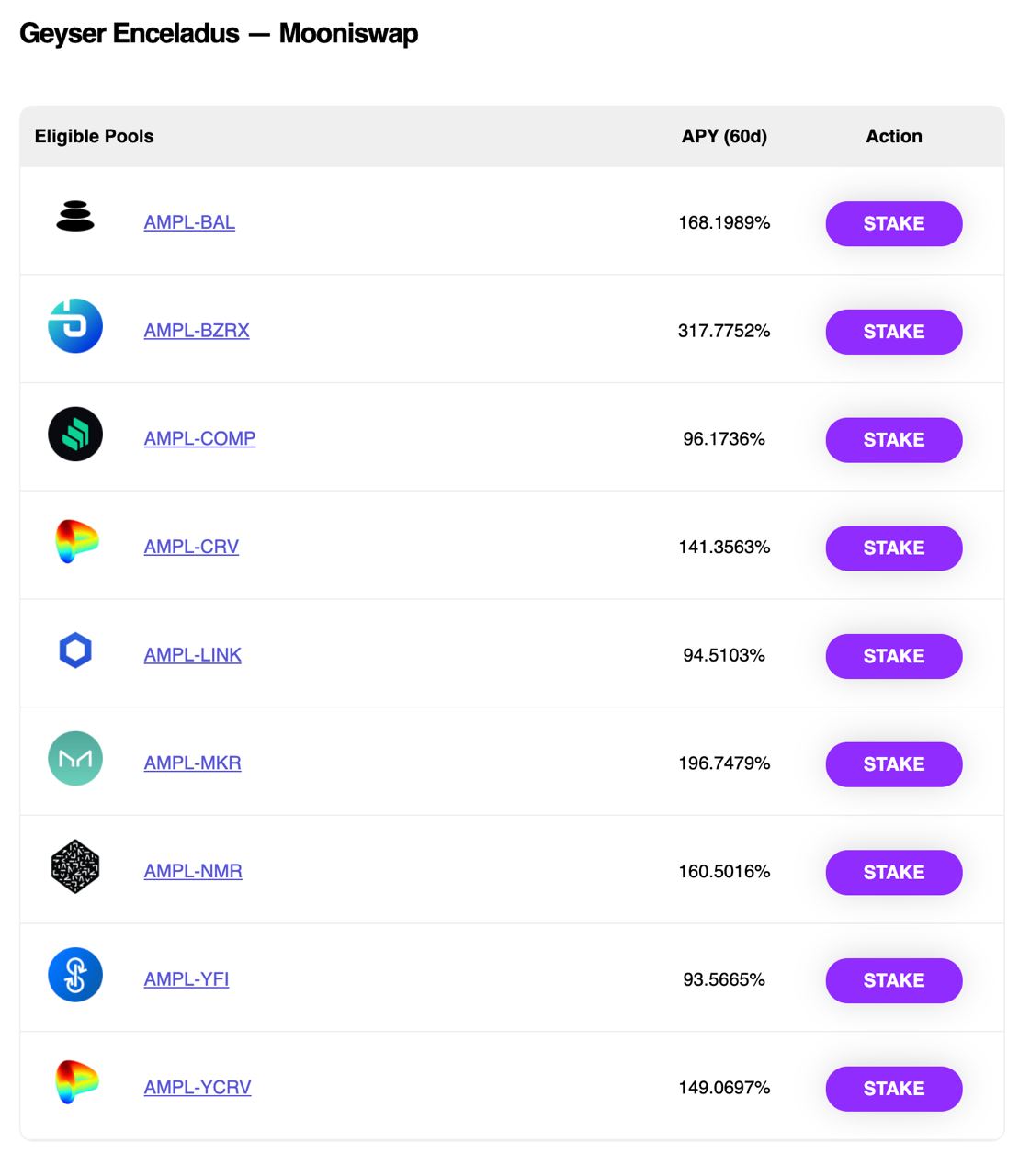
Task: Stake in the AMPL-NMR pool
Action: point(894,872)
